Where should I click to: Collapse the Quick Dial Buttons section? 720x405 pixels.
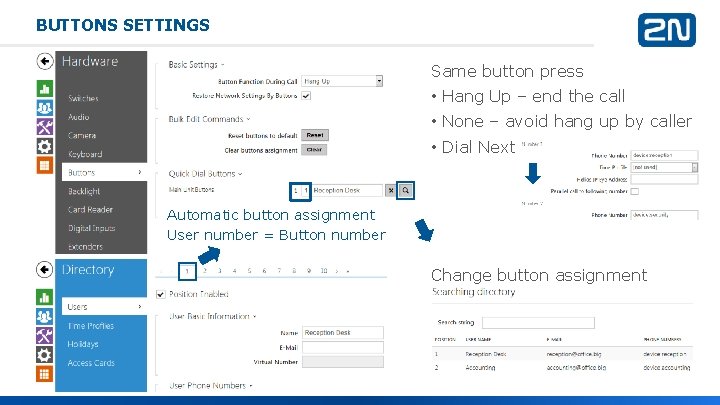click(x=205, y=174)
